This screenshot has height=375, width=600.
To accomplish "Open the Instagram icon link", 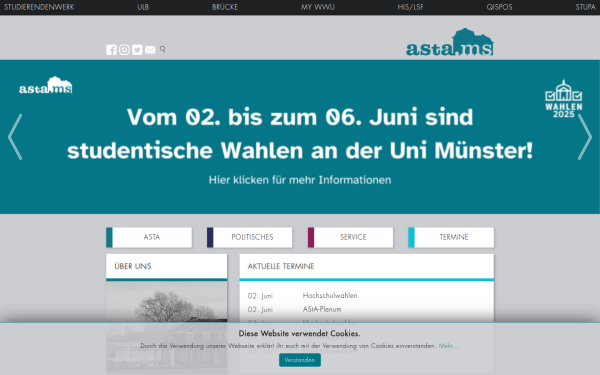I will pyautogui.click(x=124, y=50).
